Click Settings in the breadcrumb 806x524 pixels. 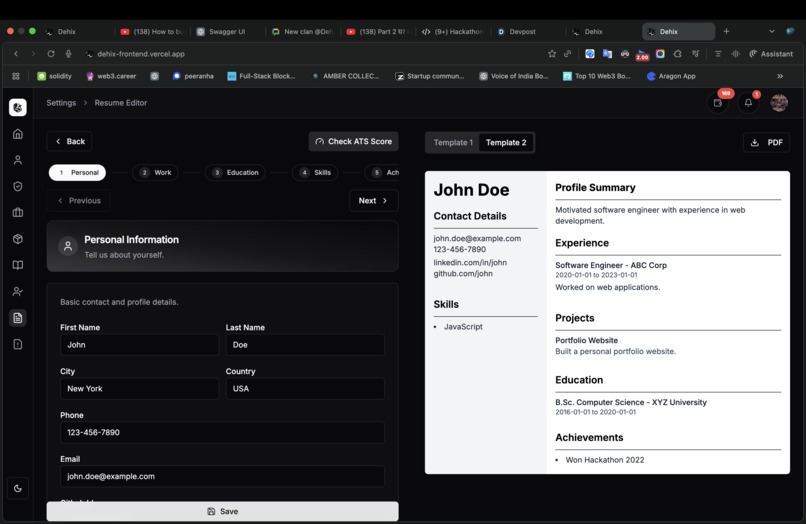coord(61,103)
